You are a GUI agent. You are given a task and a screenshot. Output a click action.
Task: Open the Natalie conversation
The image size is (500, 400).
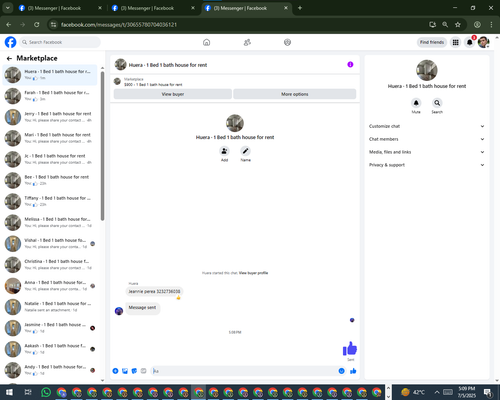coord(50,307)
